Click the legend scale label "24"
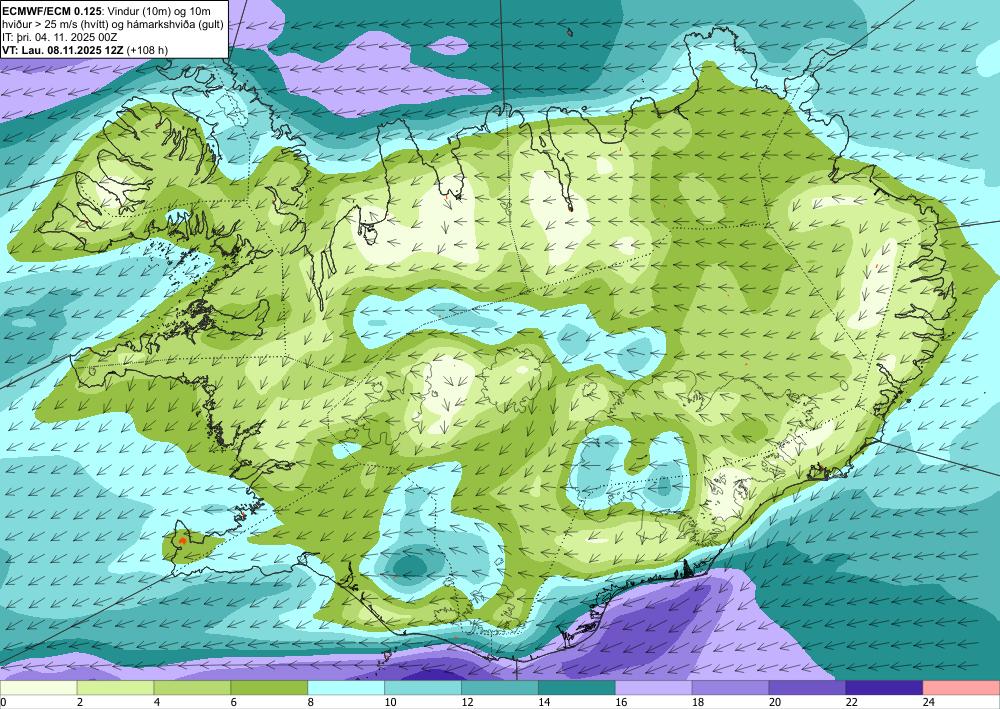 tap(928, 703)
